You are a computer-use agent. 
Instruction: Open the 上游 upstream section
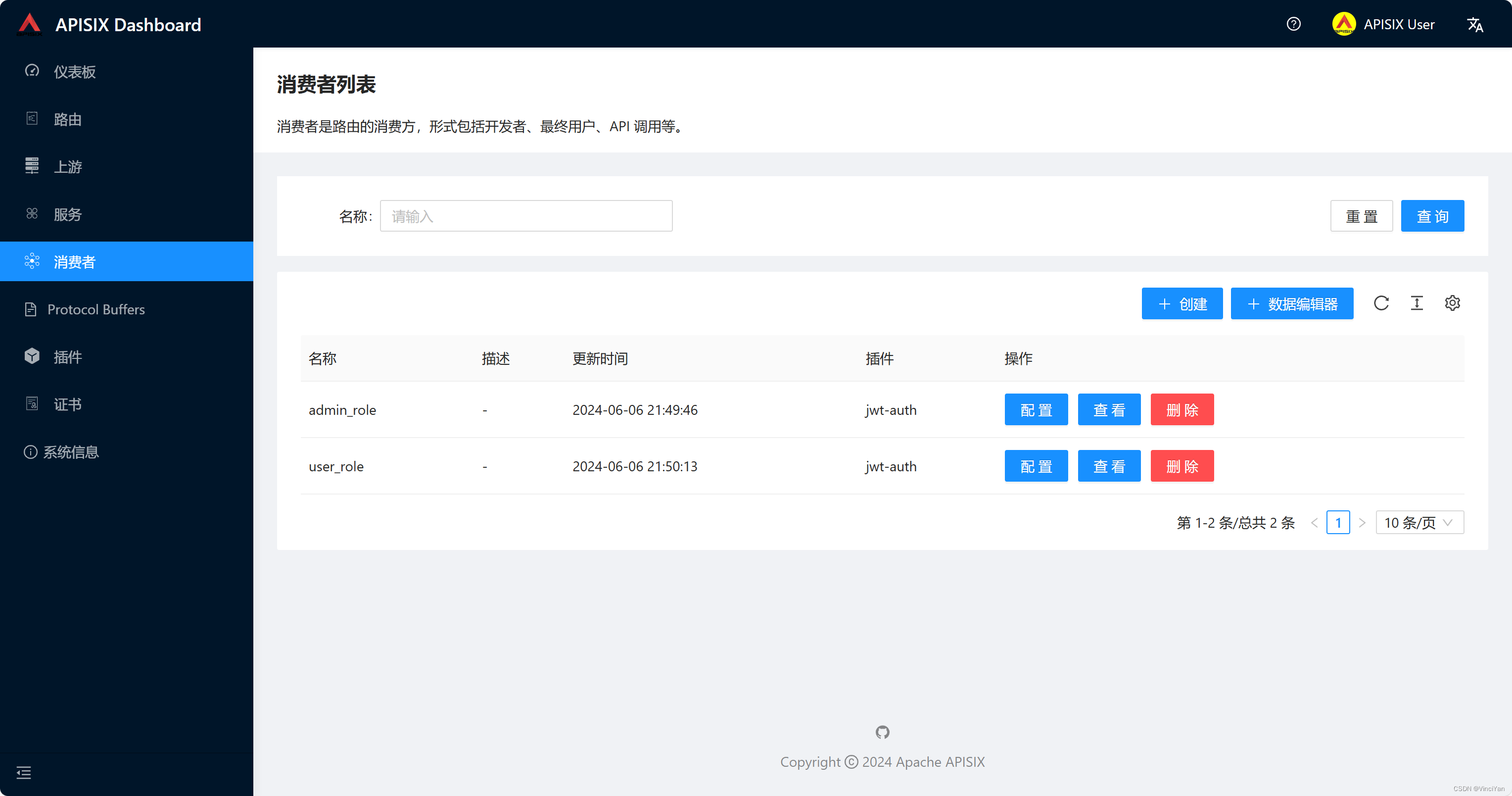click(67, 166)
